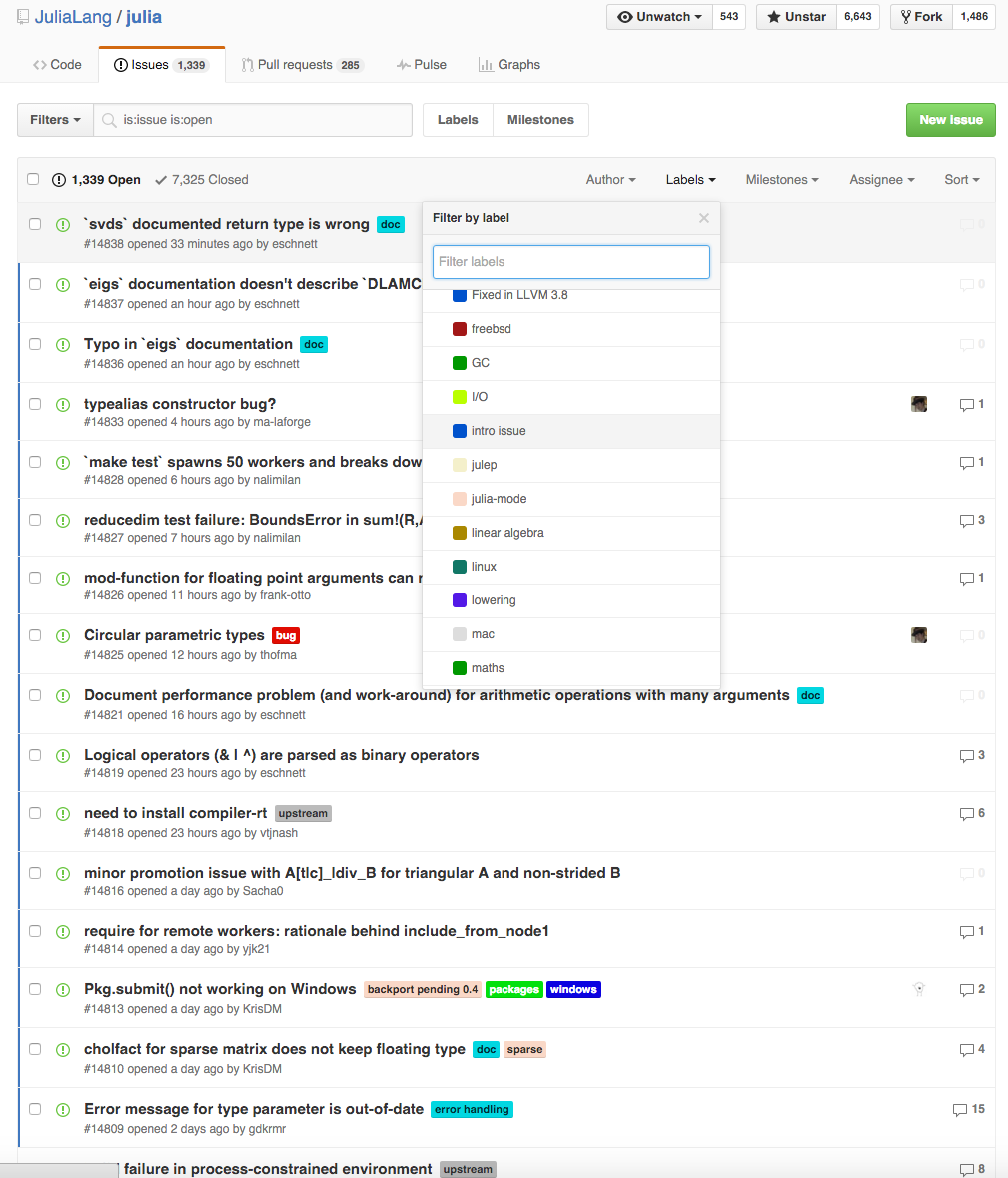Open the Unwatch notifications dropdown

(x=659, y=17)
